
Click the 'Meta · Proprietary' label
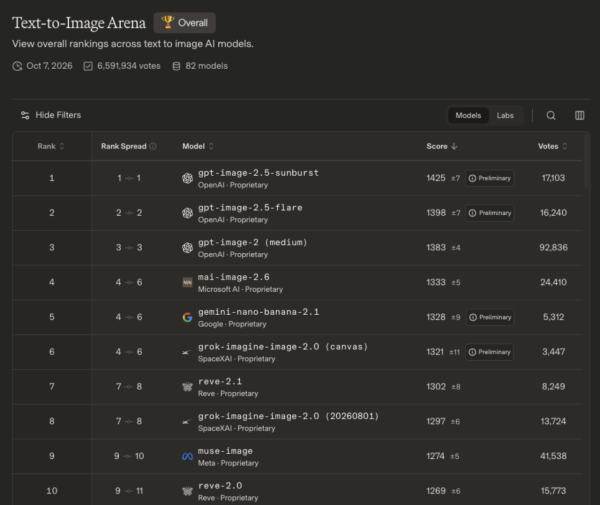click(228, 463)
